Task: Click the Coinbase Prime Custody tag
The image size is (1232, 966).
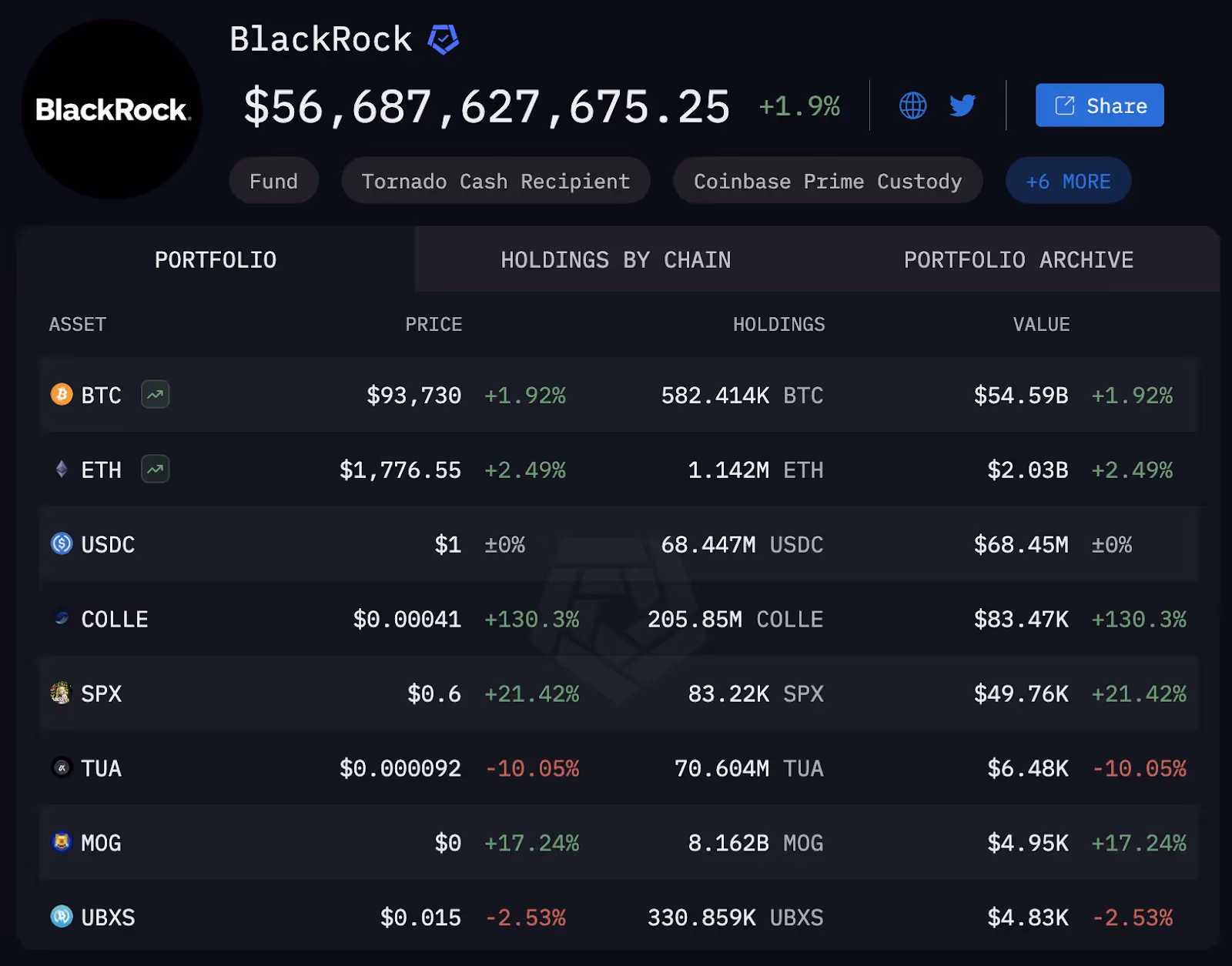Action: [x=827, y=180]
